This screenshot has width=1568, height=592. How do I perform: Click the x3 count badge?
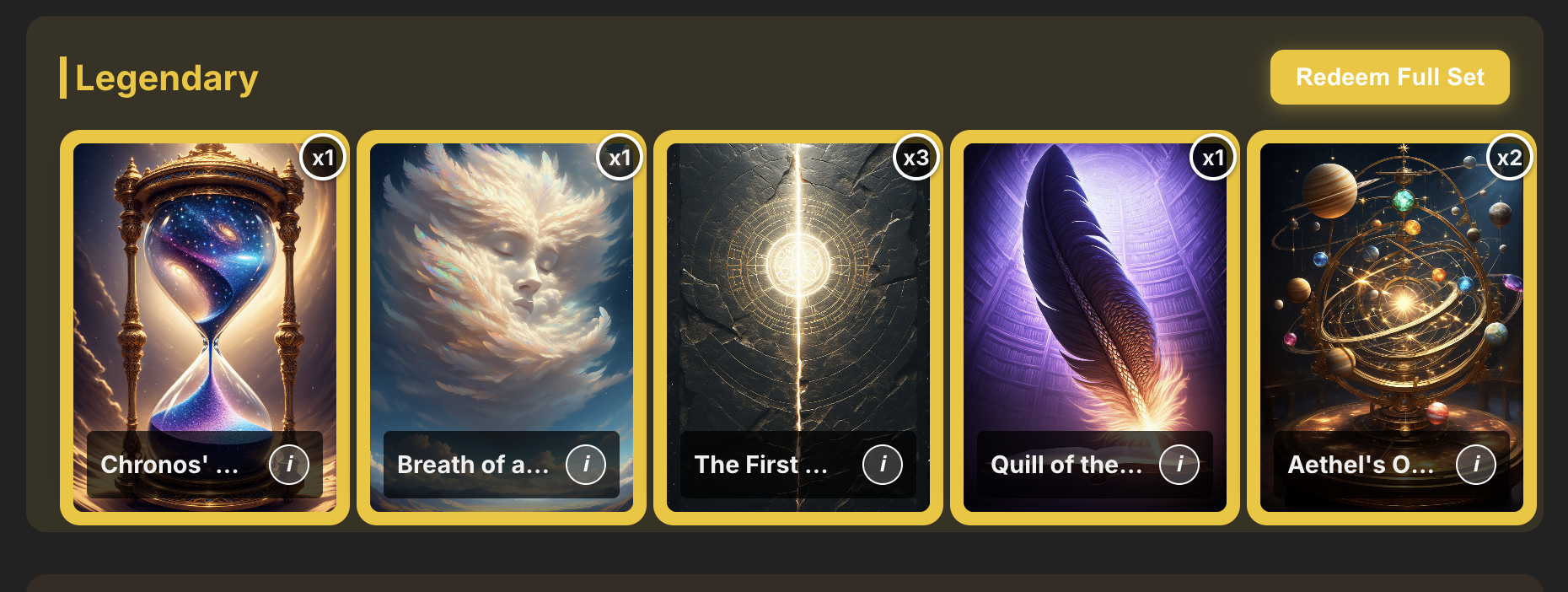pos(916,158)
